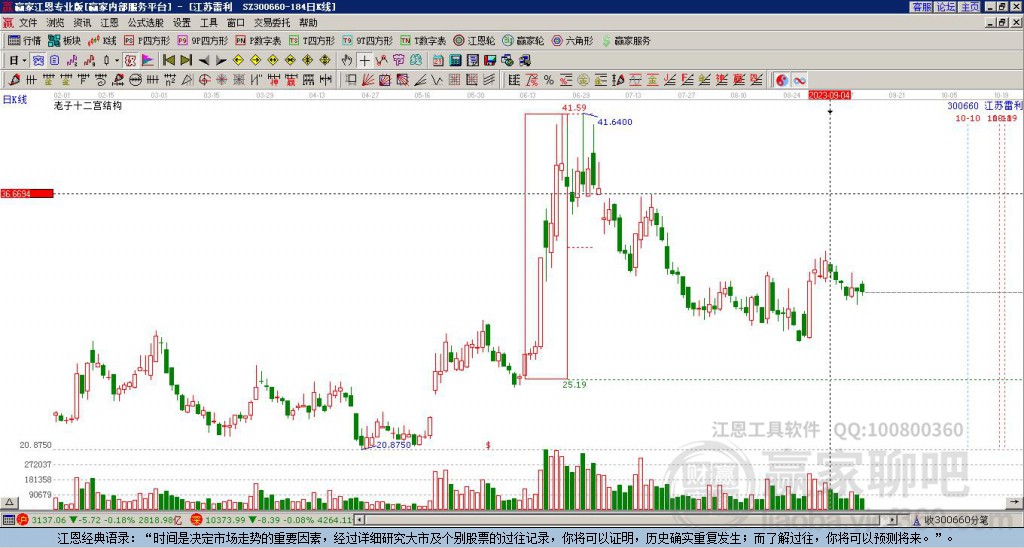The height and width of the screenshot is (548, 1024).
Task: Select the circled crosshair target tool
Action: coord(204,80)
